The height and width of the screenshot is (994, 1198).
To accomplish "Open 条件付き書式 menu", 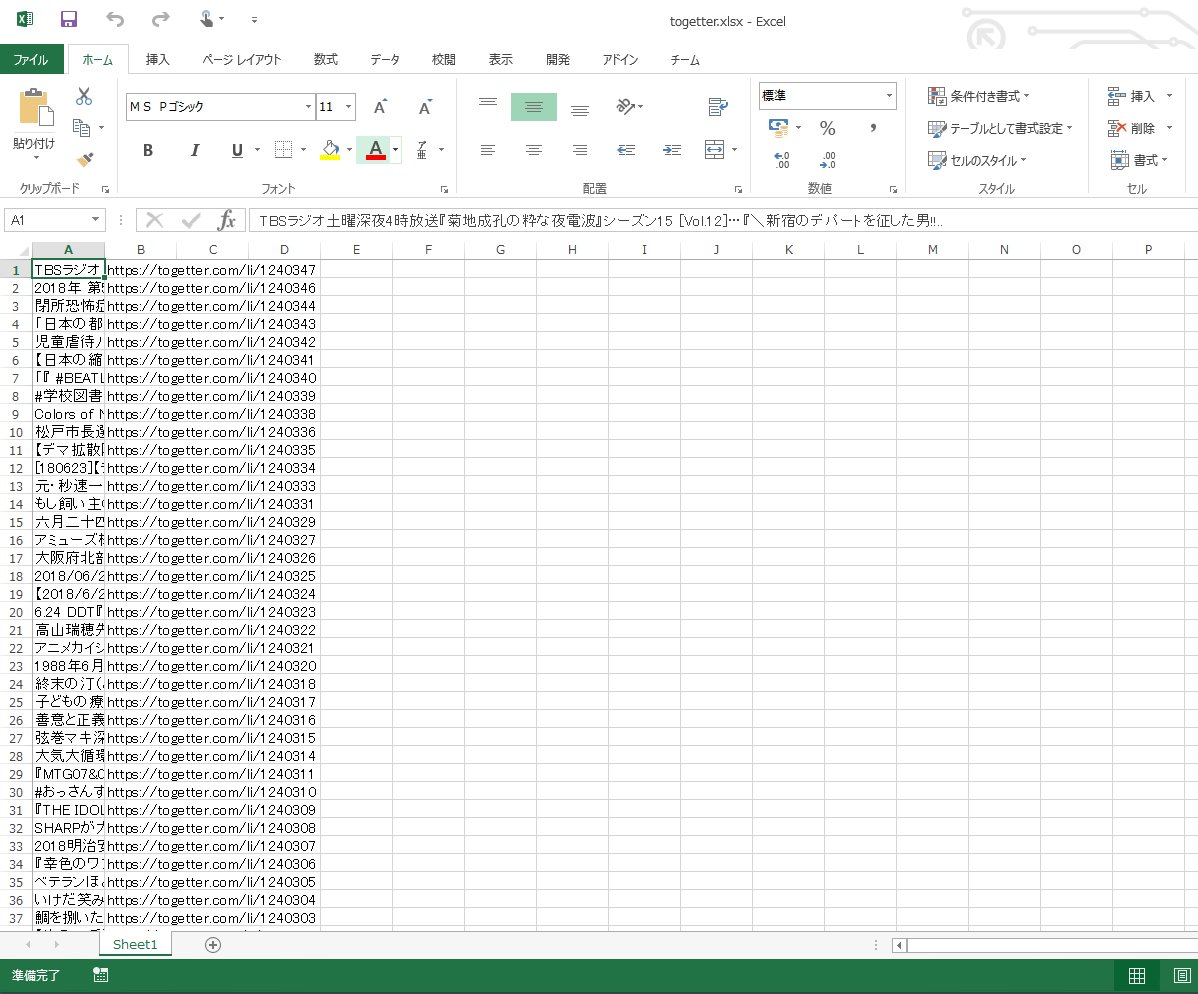I will (x=979, y=96).
